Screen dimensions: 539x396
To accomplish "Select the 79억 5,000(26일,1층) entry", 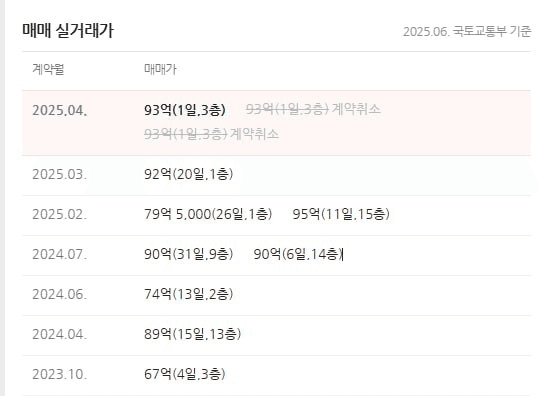I will [208, 214].
